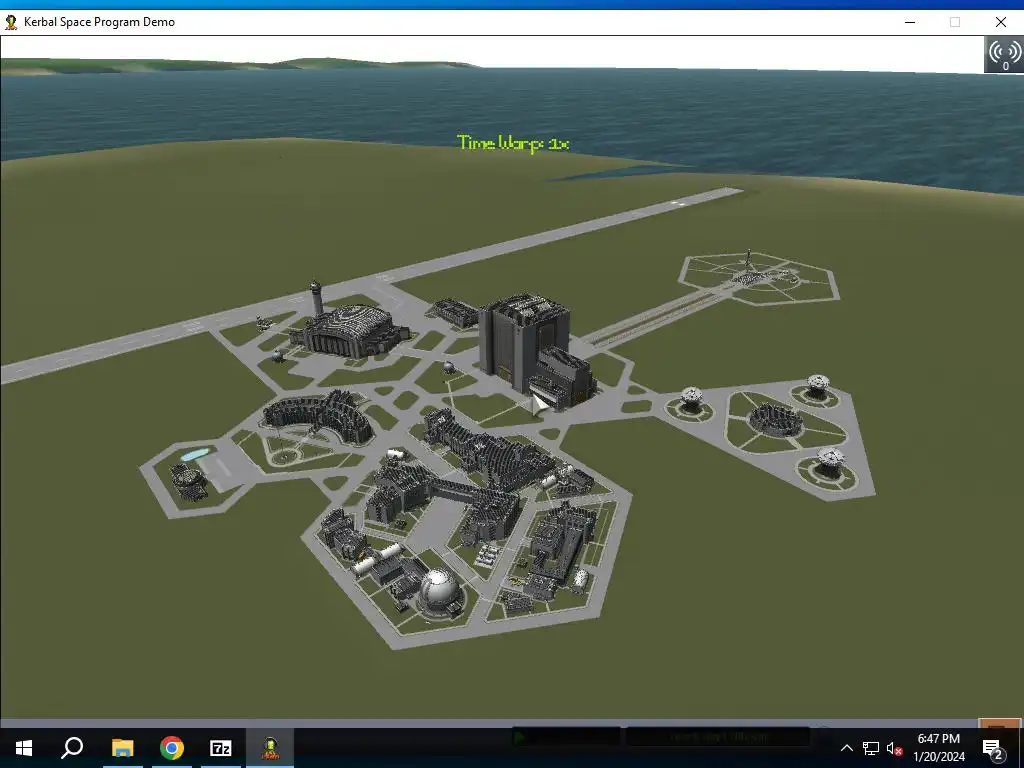The width and height of the screenshot is (1024, 768).
Task: Select the Launch Pad at the crawlerway end
Action: point(758,278)
